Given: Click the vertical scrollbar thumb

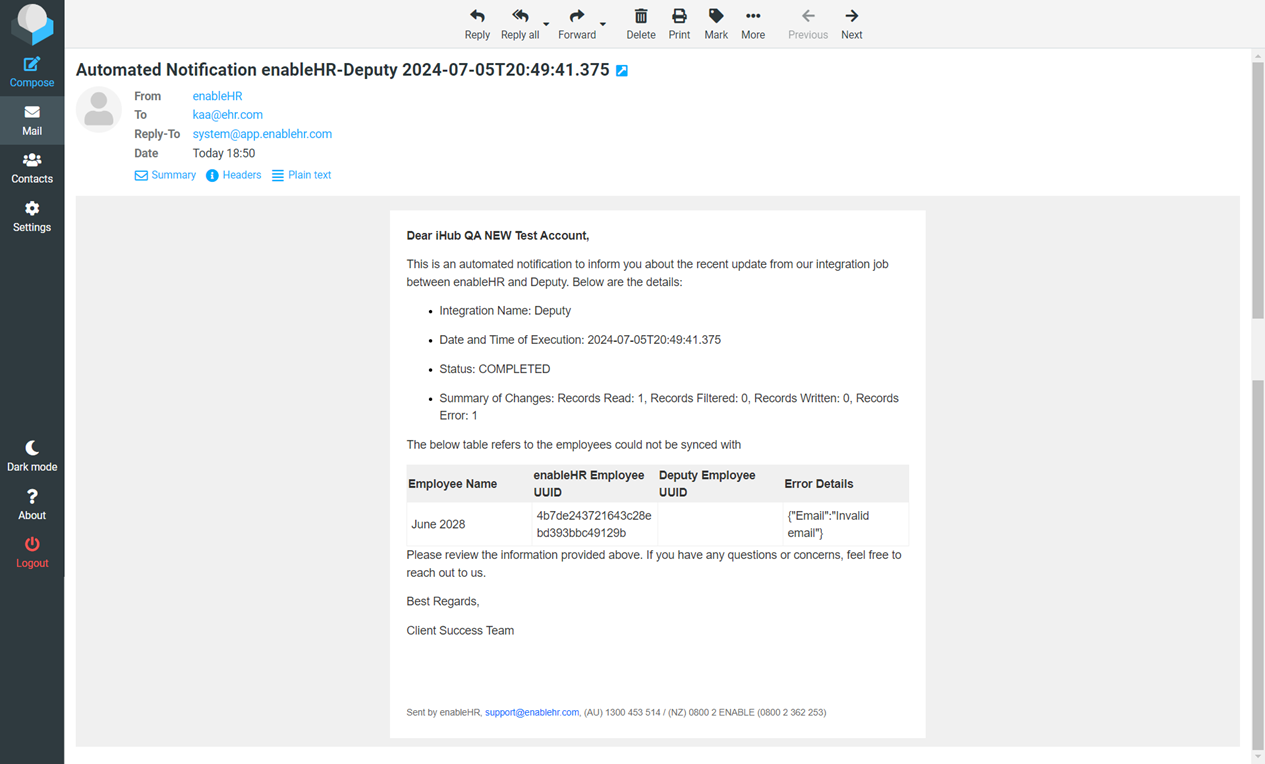Looking at the screenshot, I should 1258,190.
